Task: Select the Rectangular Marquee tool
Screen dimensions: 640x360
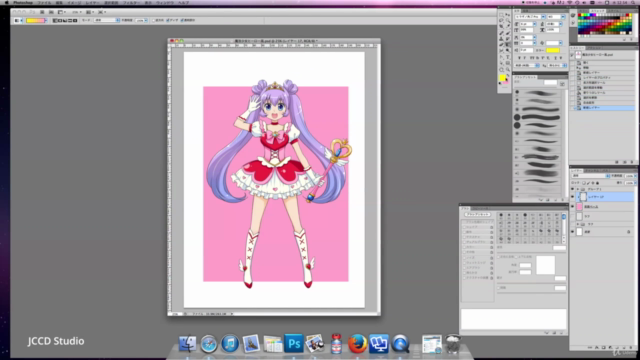Action: [501, 15]
